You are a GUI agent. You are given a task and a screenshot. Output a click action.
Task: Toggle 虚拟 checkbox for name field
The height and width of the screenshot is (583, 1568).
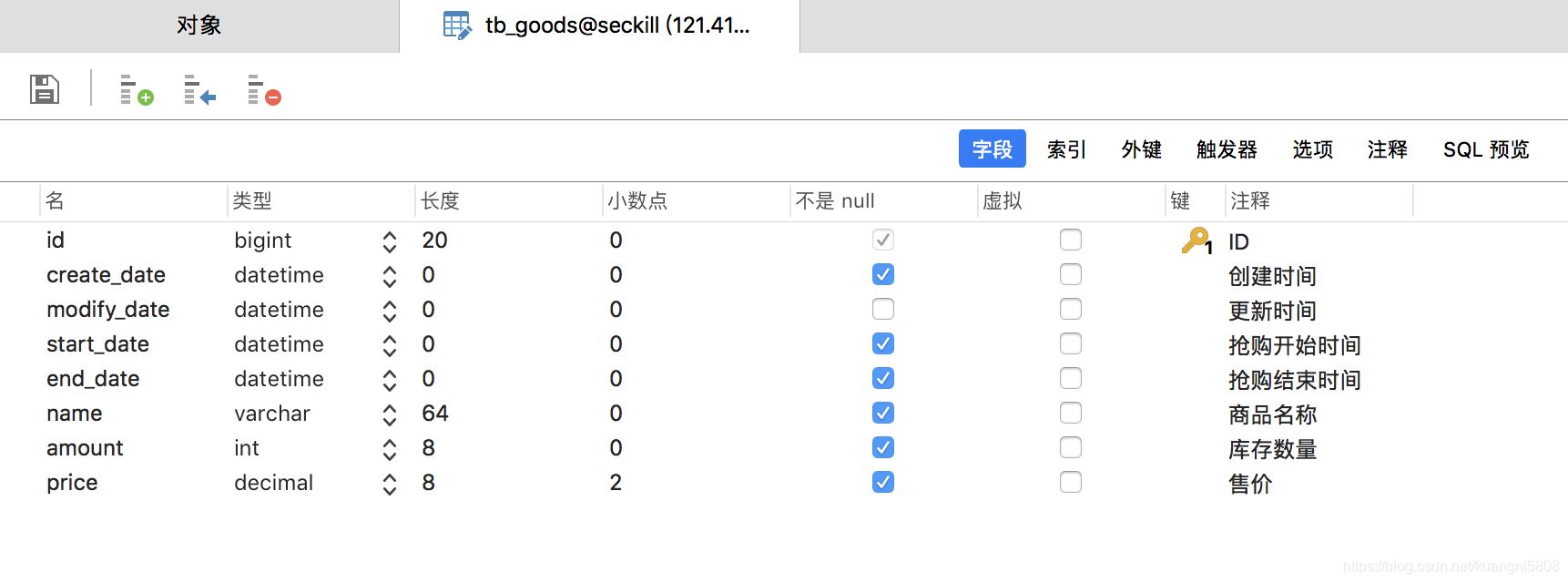tap(1070, 413)
